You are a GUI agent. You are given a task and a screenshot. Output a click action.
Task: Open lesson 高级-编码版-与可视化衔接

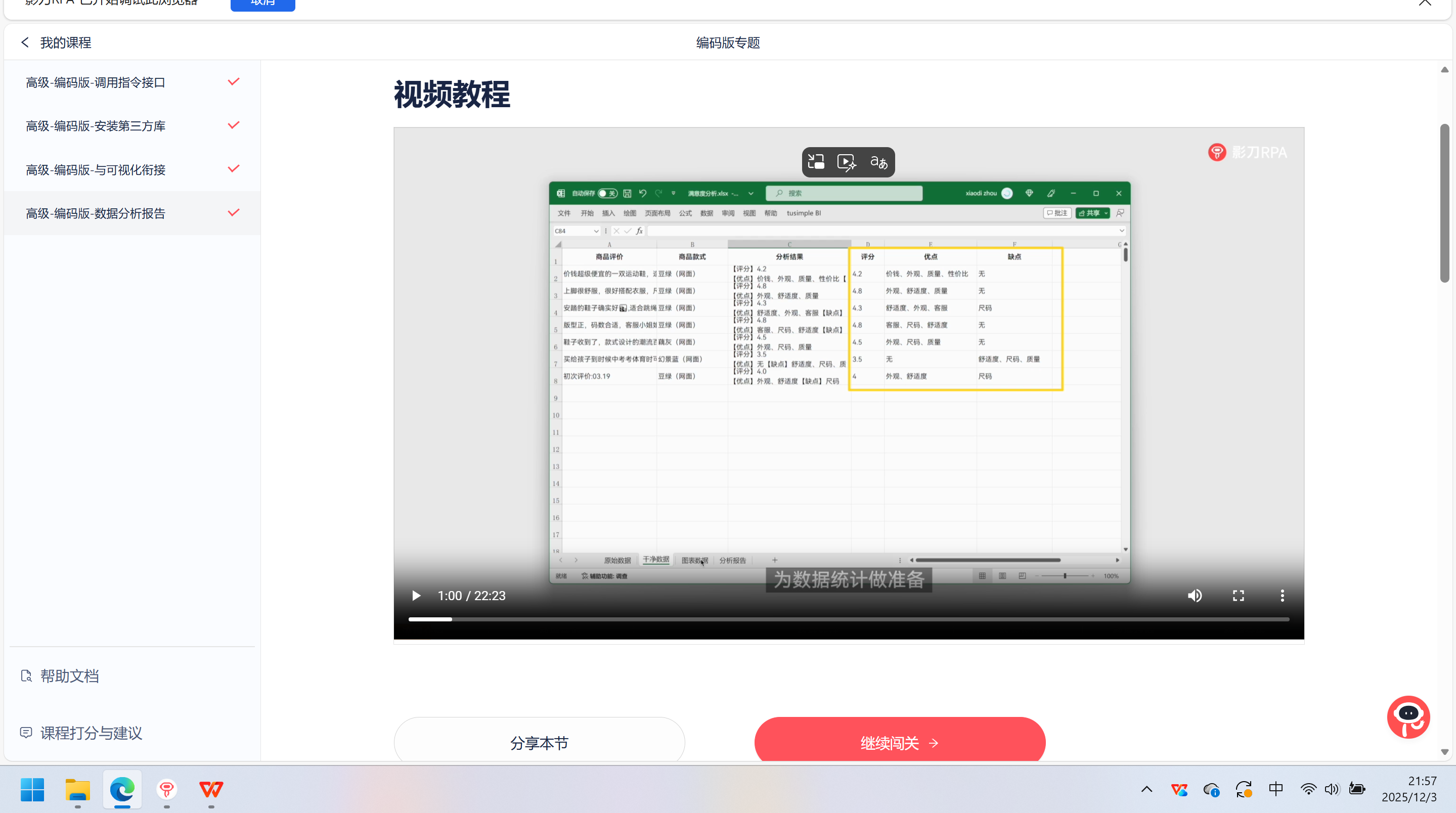[133, 169]
